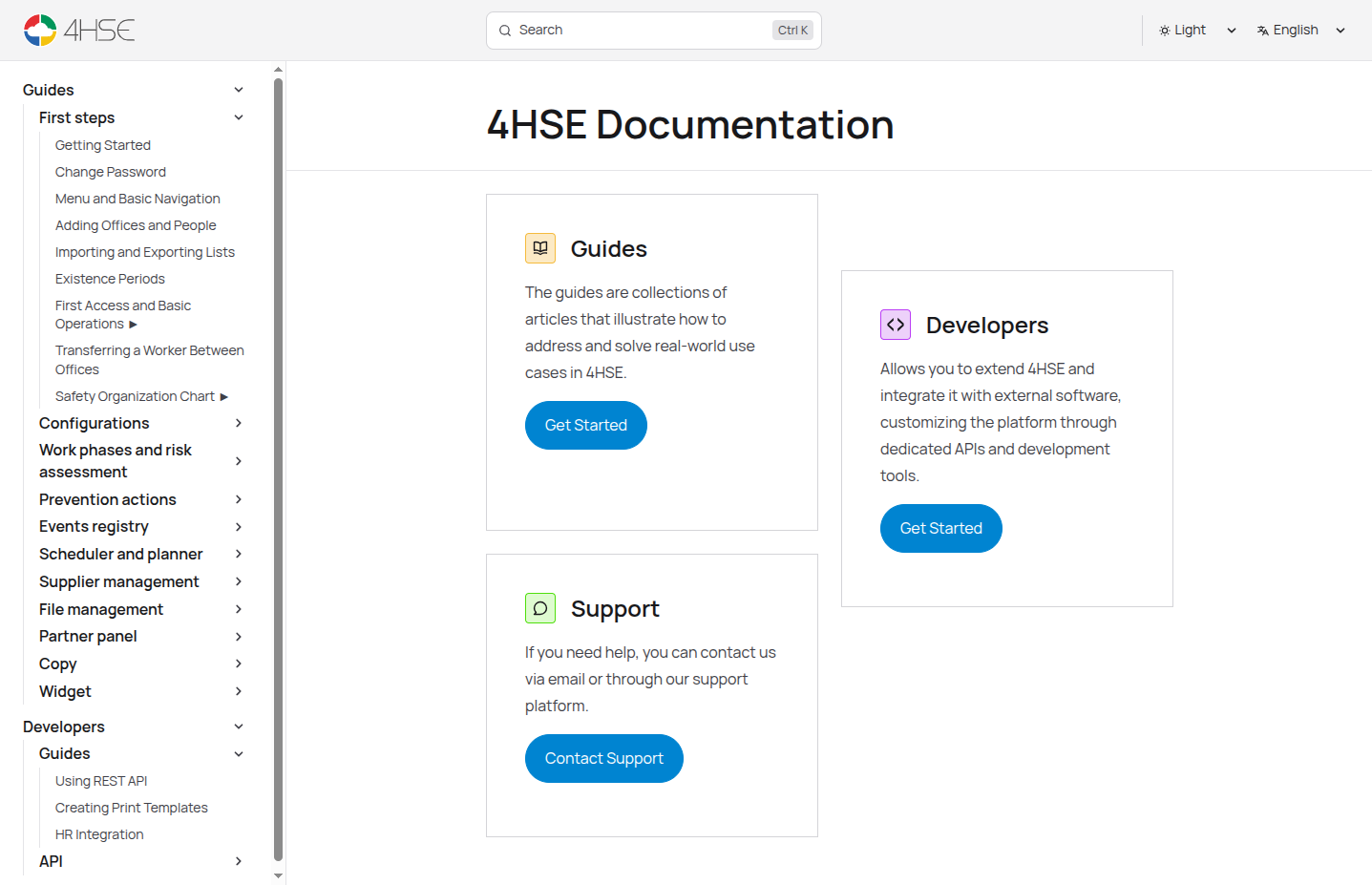Click the sidebar scroll down arrow
Image resolution: width=1372 pixels, height=885 pixels.
click(278, 875)
